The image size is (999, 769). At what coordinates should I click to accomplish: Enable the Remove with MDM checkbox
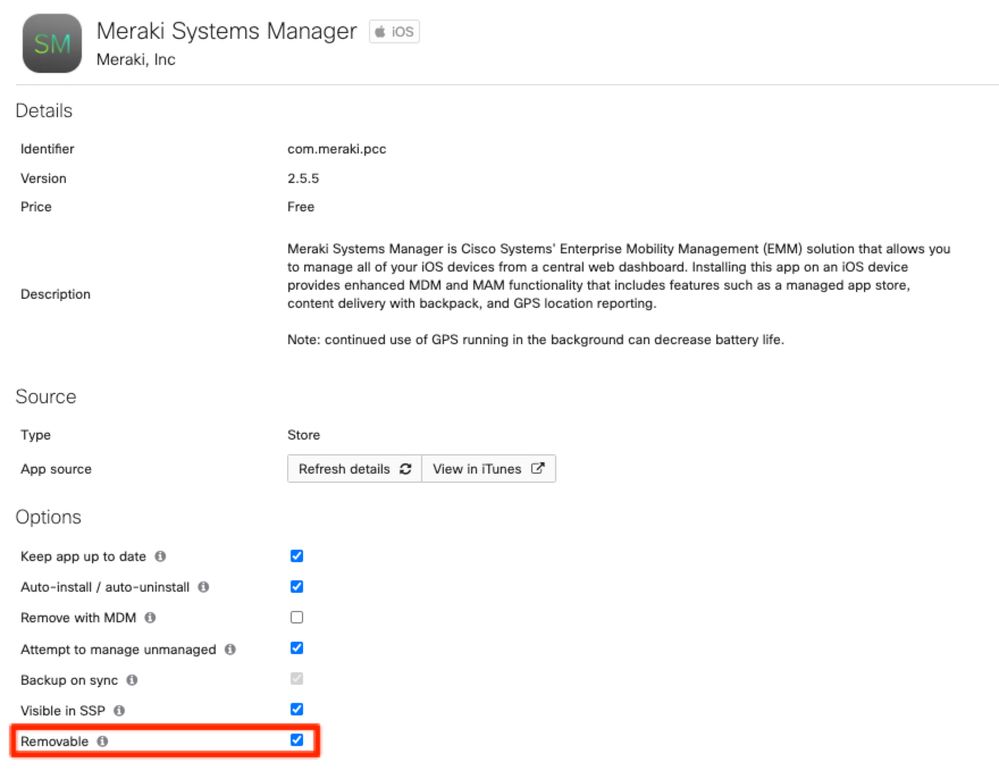296,618
